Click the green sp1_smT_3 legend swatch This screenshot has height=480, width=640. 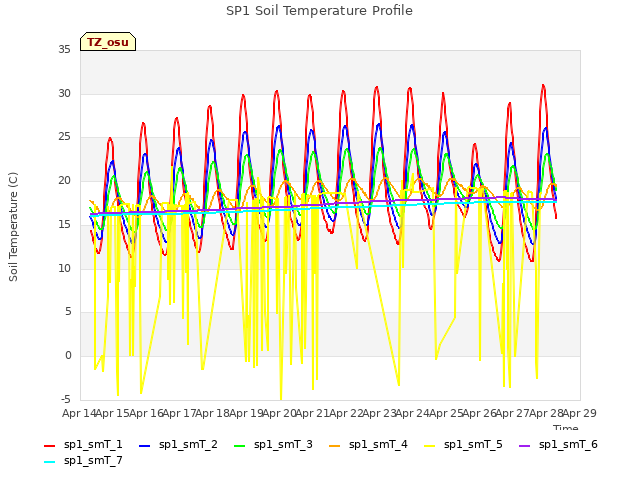pyautogui.click(x=240, y=446)
